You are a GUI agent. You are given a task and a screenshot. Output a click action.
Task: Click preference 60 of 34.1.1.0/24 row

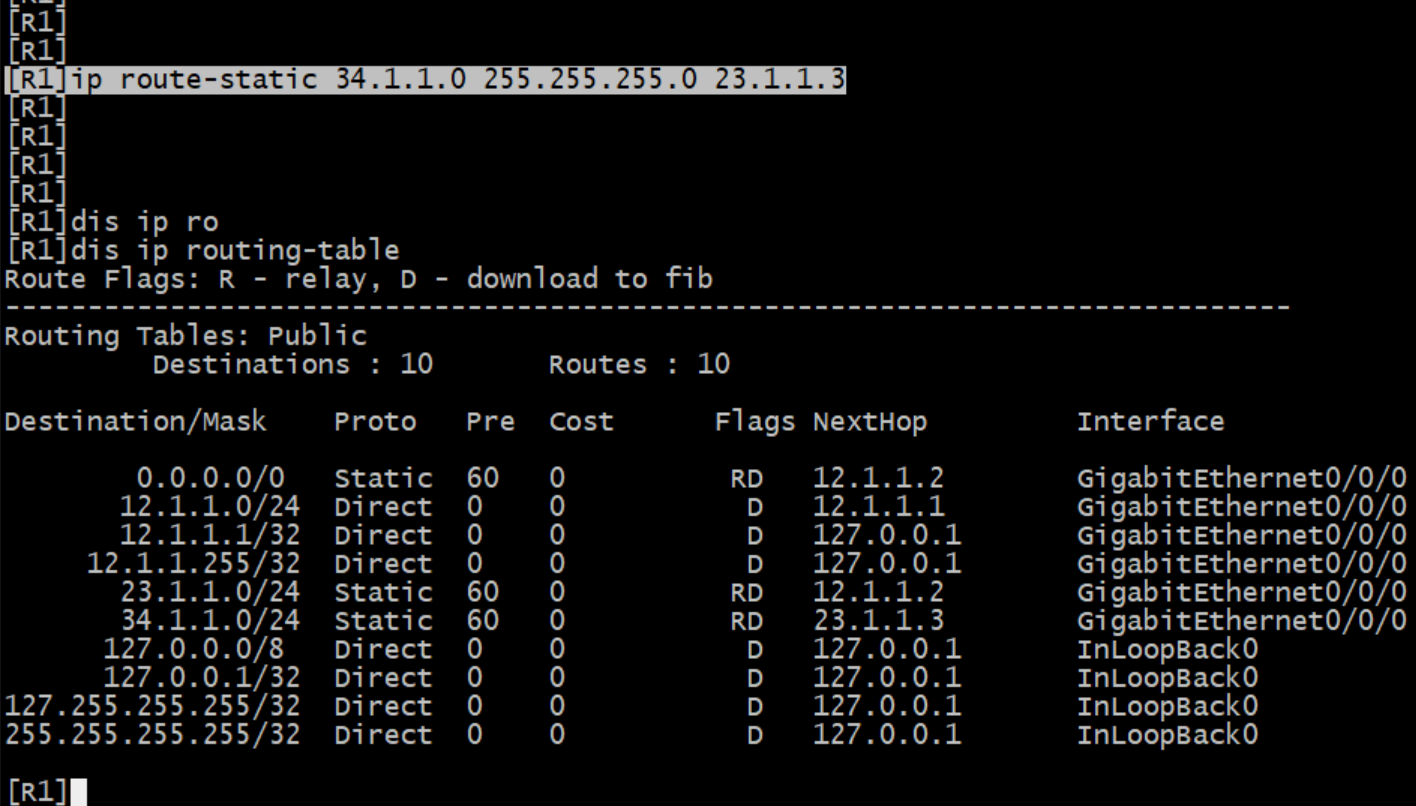(x=482, y=620)
